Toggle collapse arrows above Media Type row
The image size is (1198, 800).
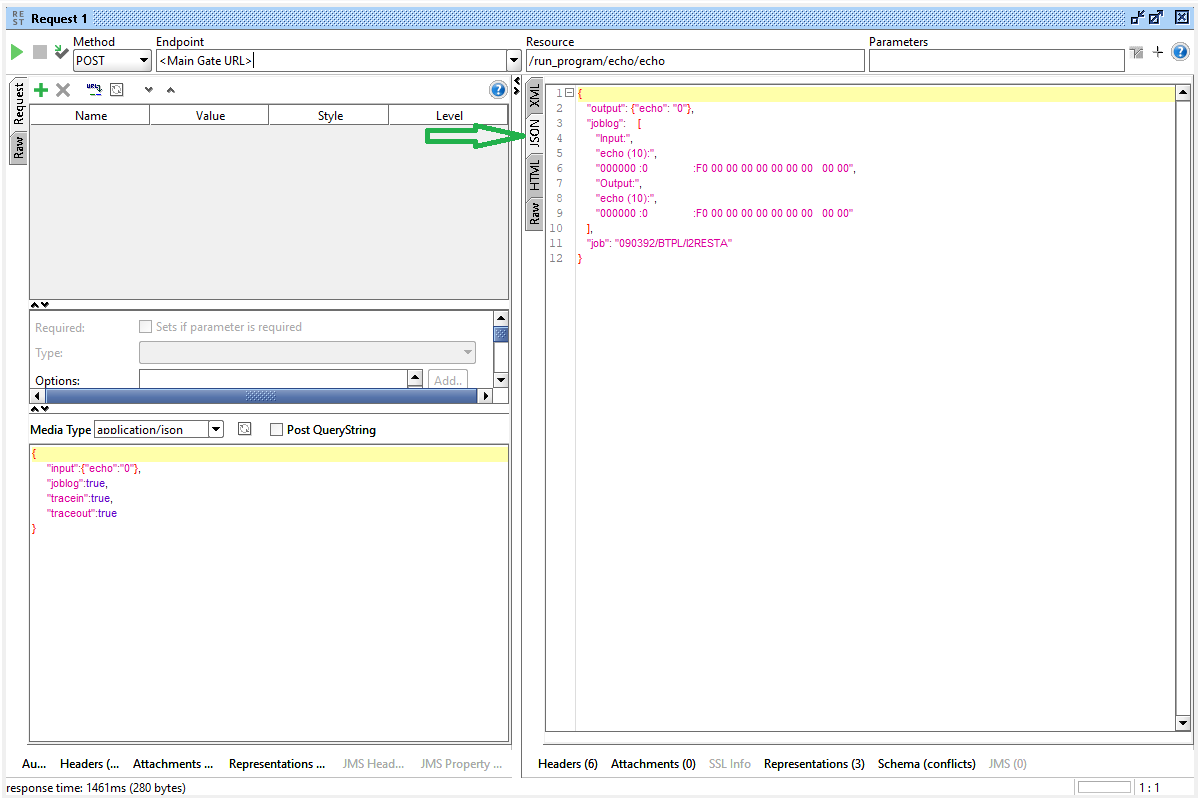point(40,409)
